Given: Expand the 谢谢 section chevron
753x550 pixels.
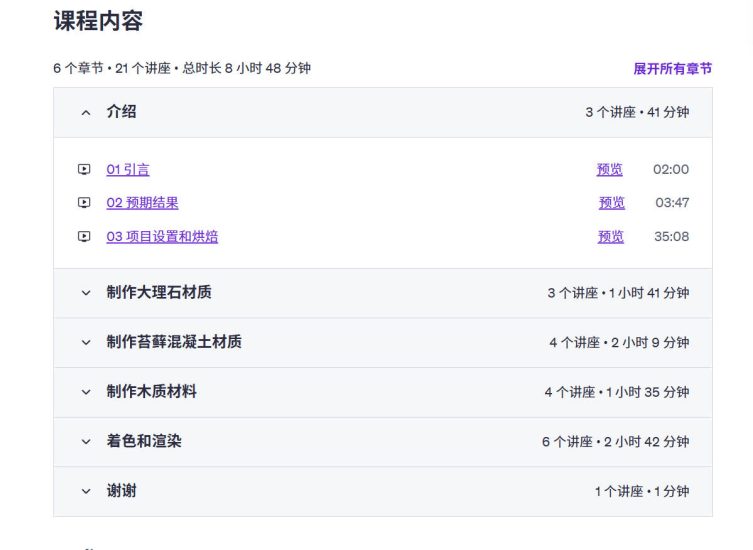Looking at the screenshot, I should 86,491.
